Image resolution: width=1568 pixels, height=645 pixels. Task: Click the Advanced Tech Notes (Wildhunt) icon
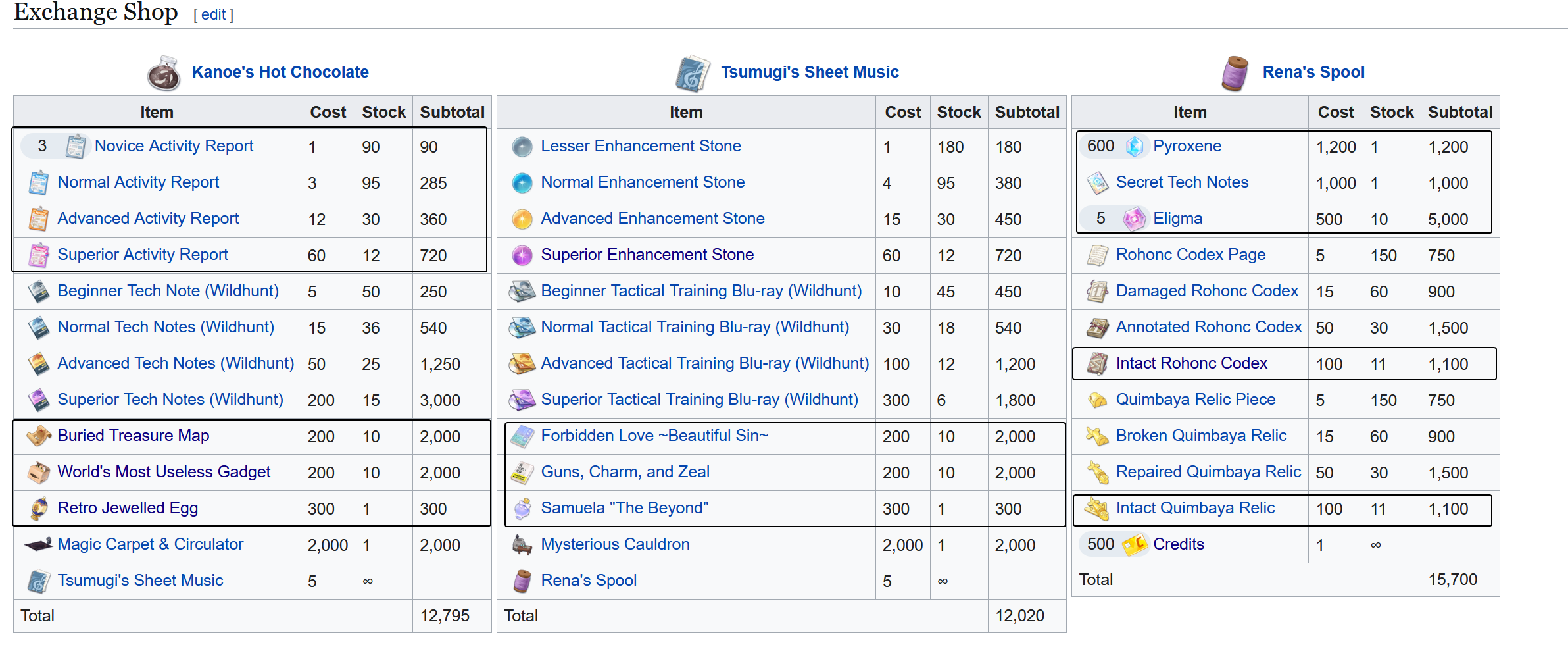pos(39,363)
